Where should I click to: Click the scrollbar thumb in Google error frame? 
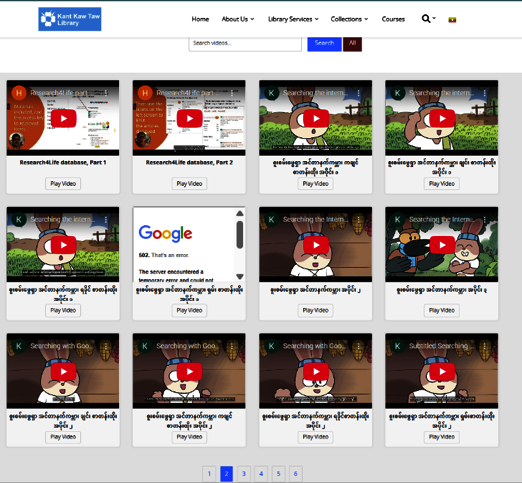click(x=240, y=235)
